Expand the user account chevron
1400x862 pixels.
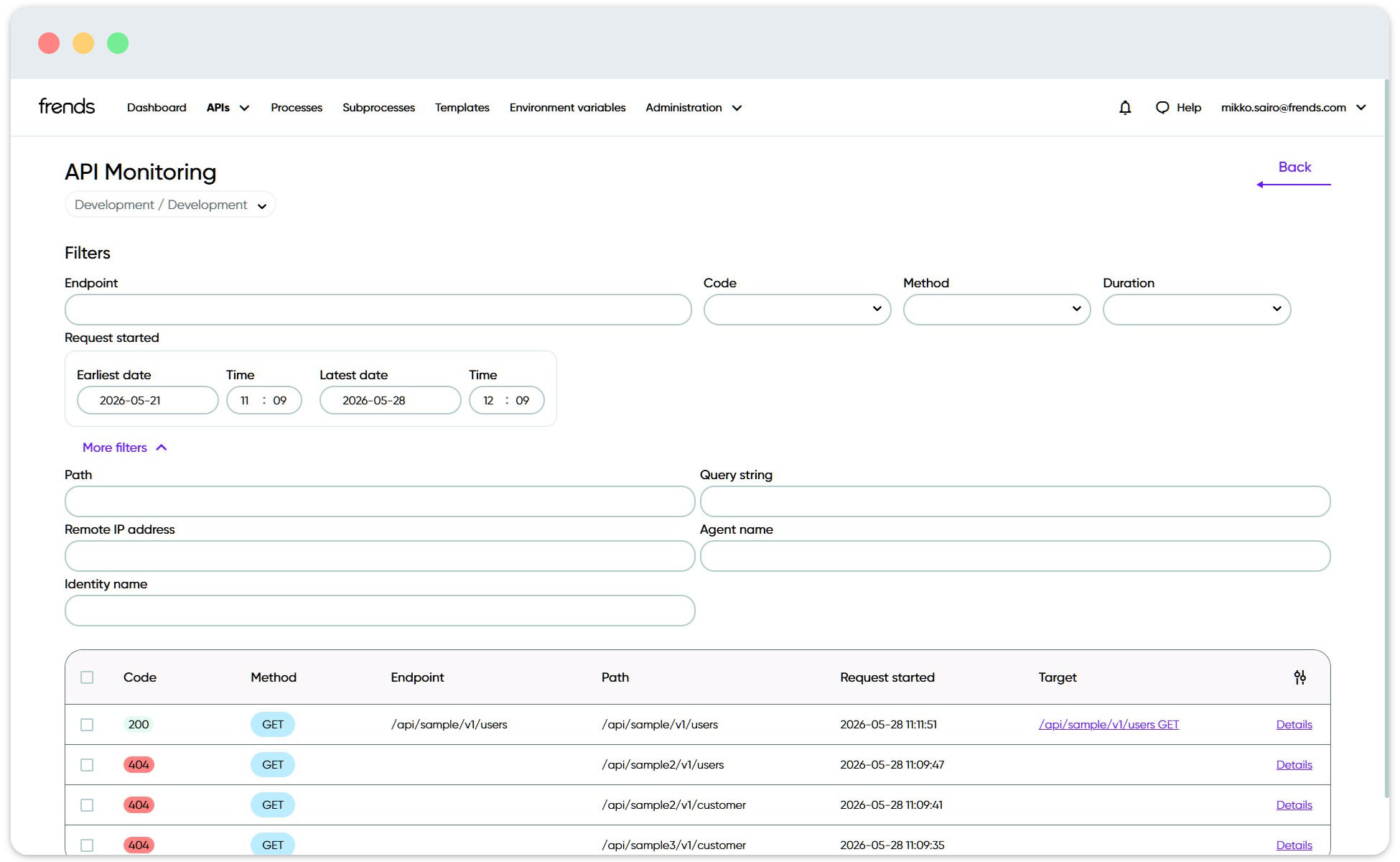coord(1361,108)
